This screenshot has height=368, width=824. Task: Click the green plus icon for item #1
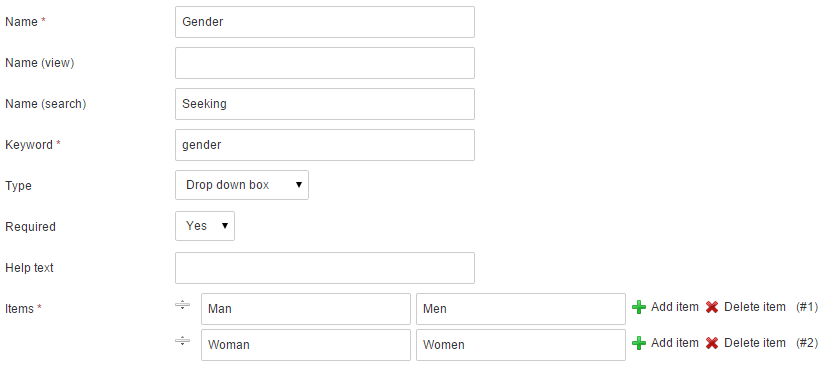(x=638, y=308)
